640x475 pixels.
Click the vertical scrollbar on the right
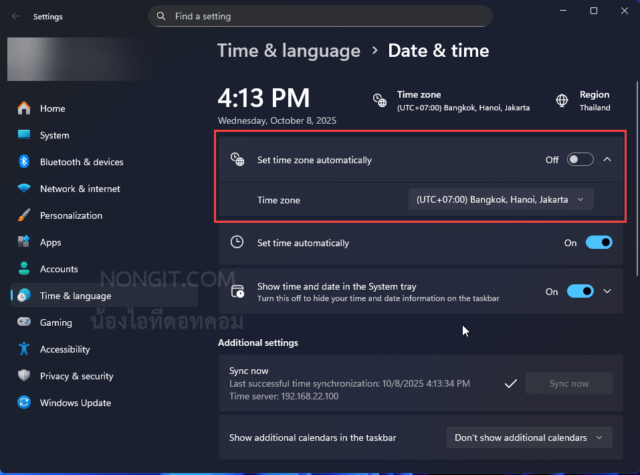[x=637, y=180]
